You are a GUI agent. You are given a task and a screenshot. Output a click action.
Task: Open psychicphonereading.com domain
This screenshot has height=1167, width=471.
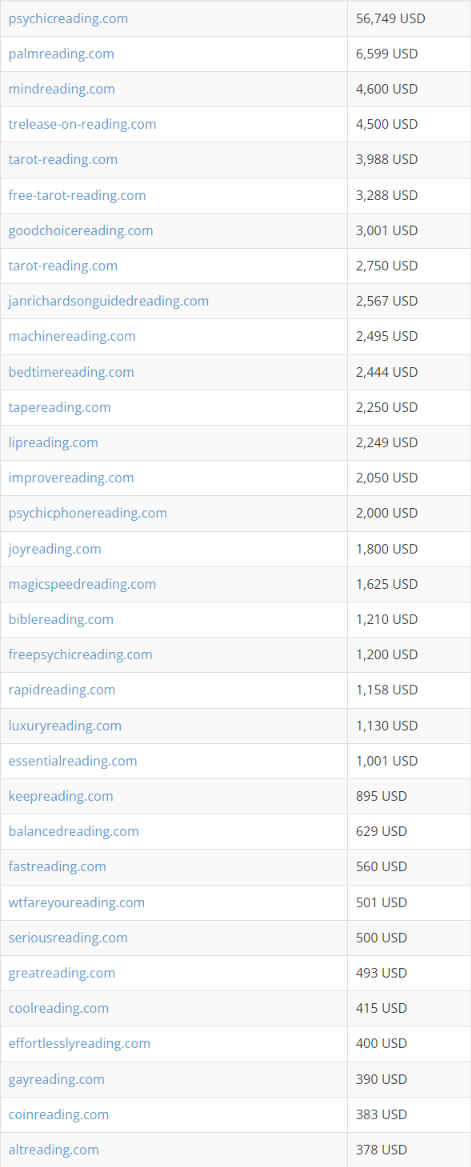(x=87, y=514)
